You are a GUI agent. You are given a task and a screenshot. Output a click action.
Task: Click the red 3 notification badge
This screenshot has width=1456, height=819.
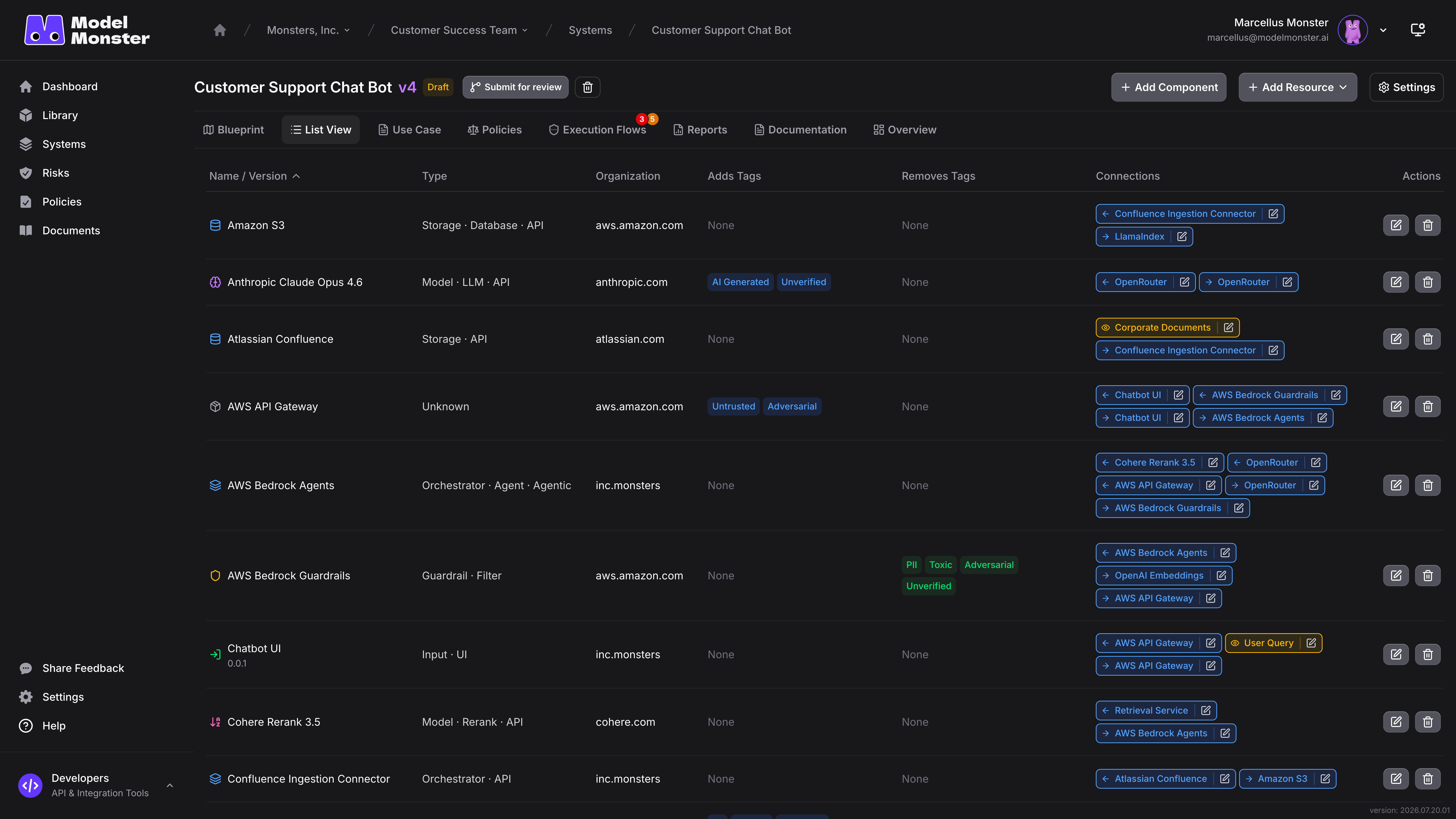(642, 119)
